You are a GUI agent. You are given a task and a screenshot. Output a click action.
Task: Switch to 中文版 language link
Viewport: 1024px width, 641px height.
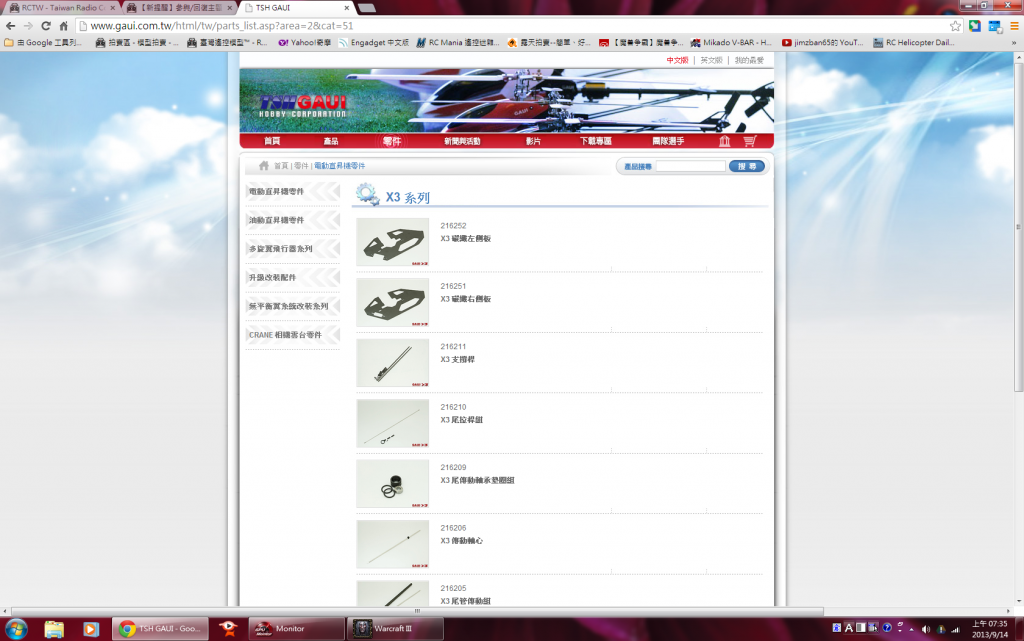[677, 60]
